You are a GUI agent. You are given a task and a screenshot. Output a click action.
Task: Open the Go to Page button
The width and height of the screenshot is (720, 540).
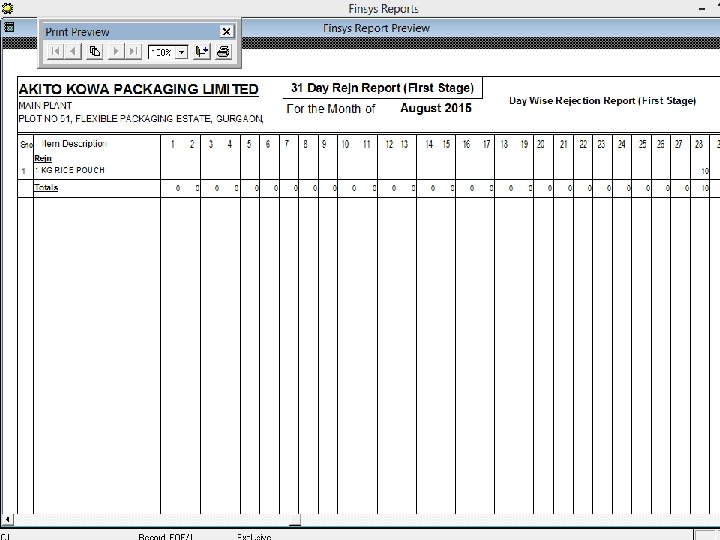[x=95, y=51]
